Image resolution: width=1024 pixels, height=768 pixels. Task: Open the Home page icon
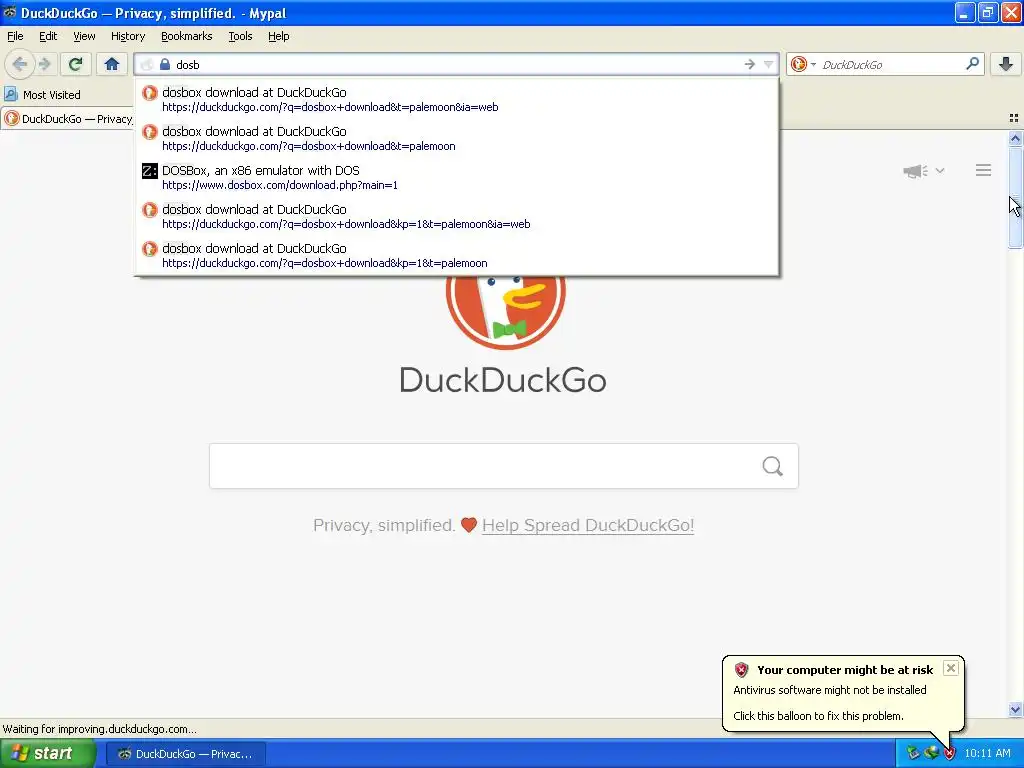pyautogui.click(x=112, y=64)
